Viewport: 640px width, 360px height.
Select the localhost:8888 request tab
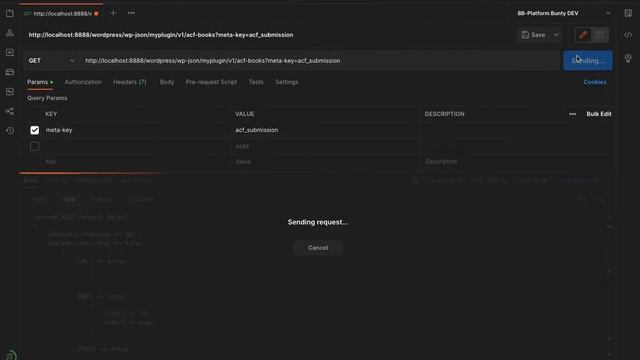[x=61, y=13]
